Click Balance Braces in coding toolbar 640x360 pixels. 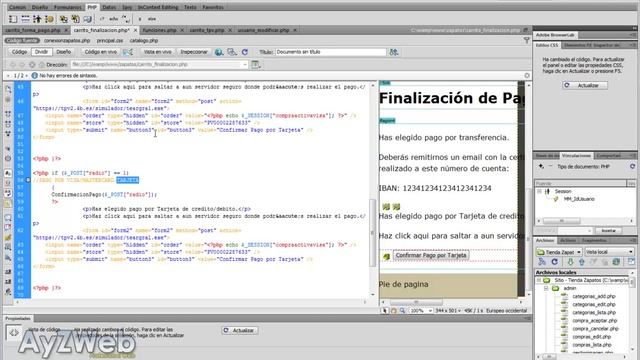(8, 158)
